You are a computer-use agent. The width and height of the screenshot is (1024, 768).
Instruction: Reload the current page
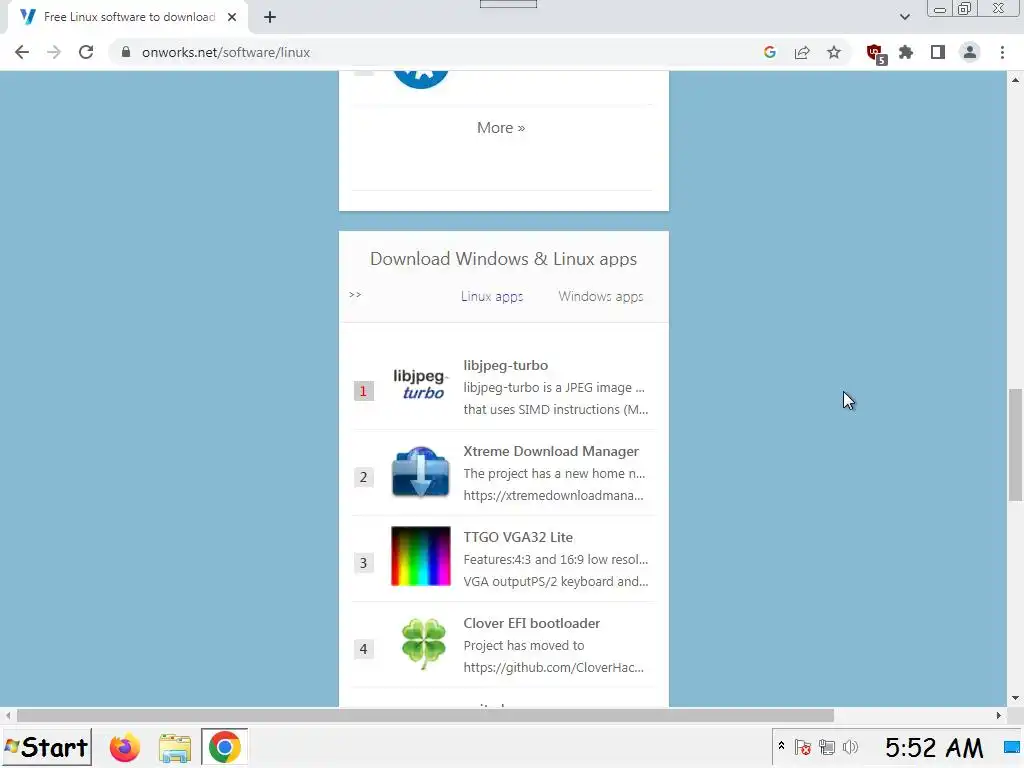point(86,52)
